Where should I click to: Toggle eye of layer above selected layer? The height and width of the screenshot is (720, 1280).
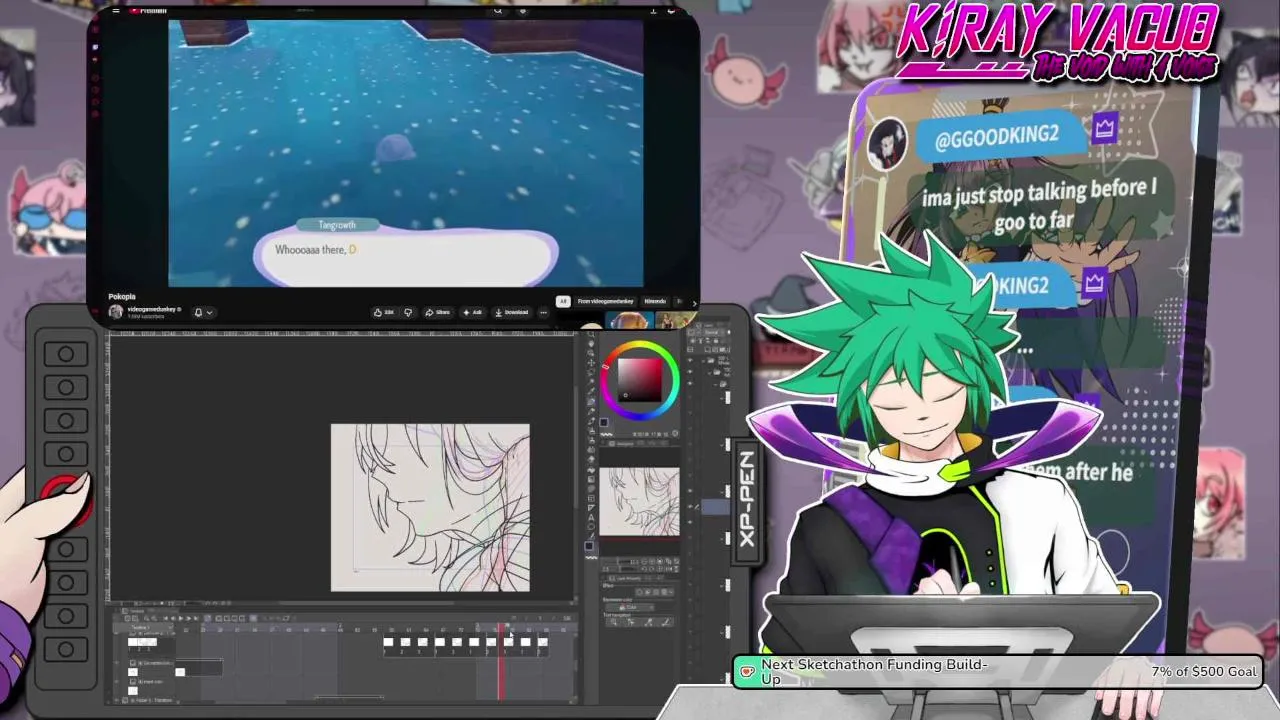pos(690,490)
